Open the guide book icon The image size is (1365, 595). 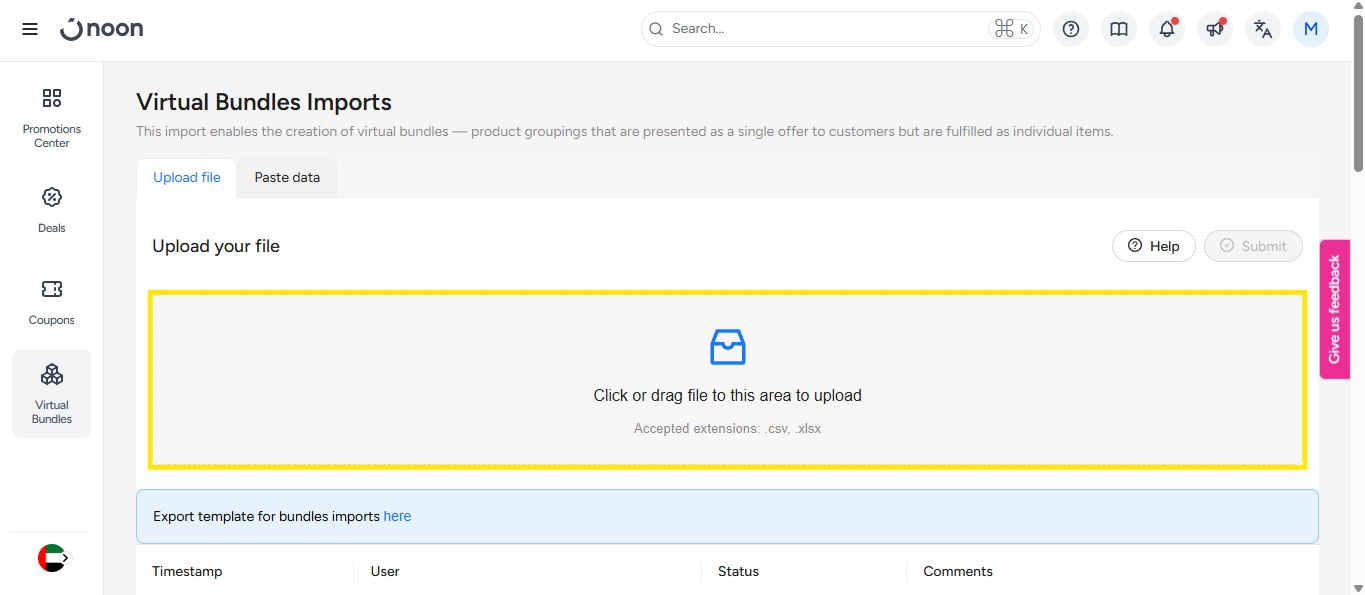(1119, 29)
